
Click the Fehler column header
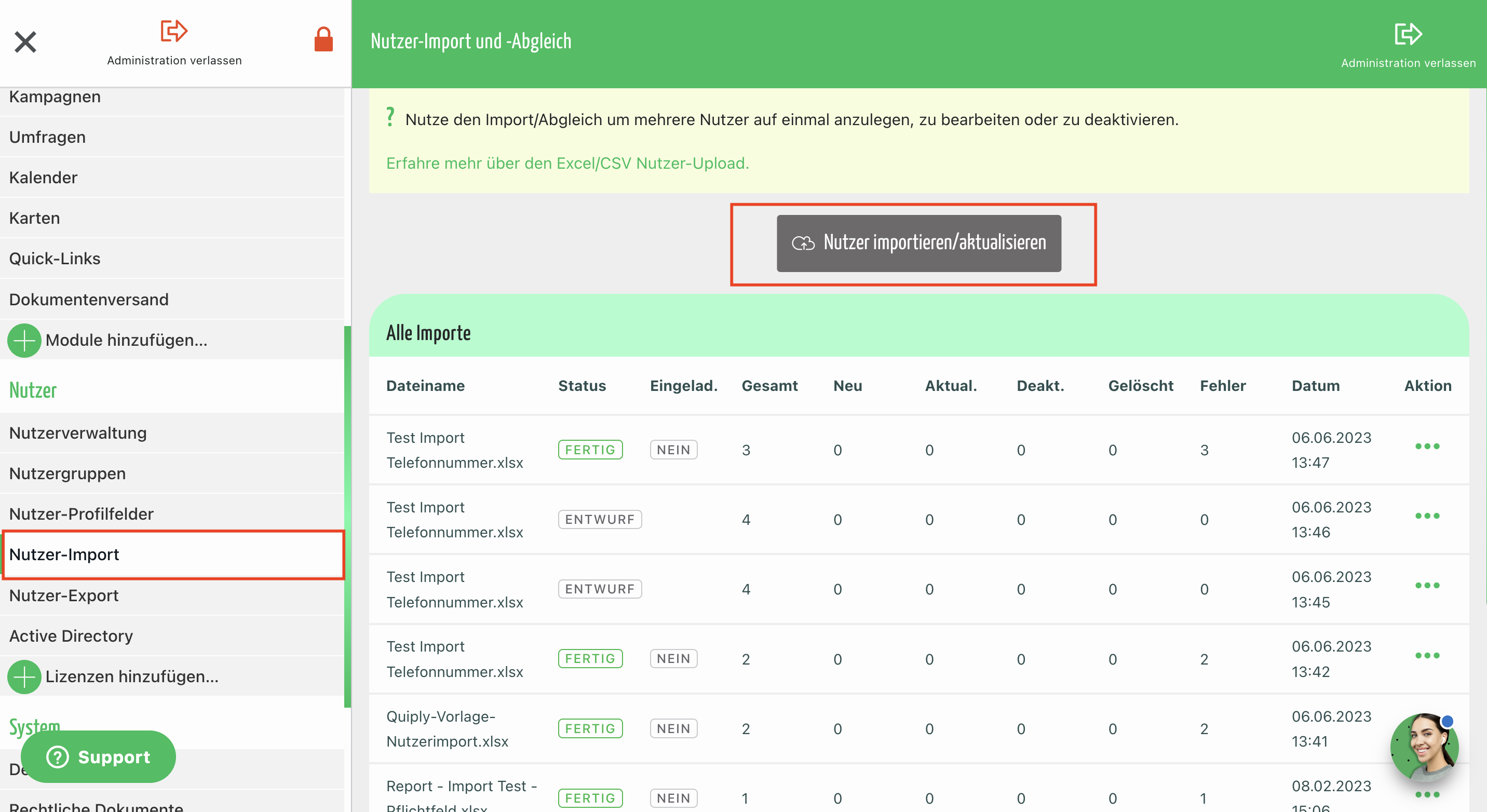[1223, 386]
